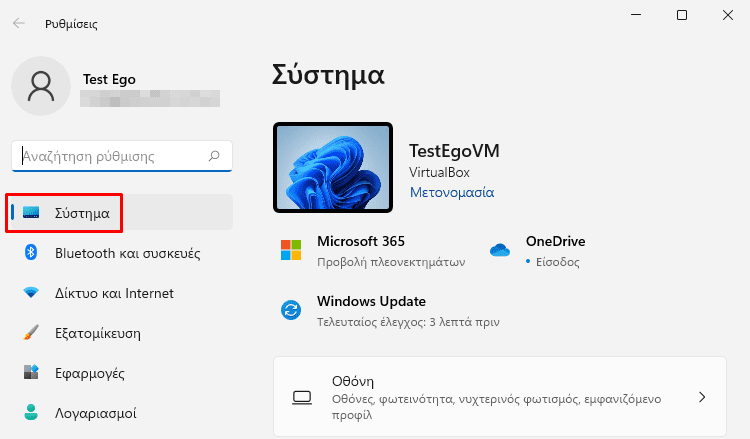Click the Μετονομασία rename link
The width and height of the screenshot is (750, 439).
coord(452,192)
